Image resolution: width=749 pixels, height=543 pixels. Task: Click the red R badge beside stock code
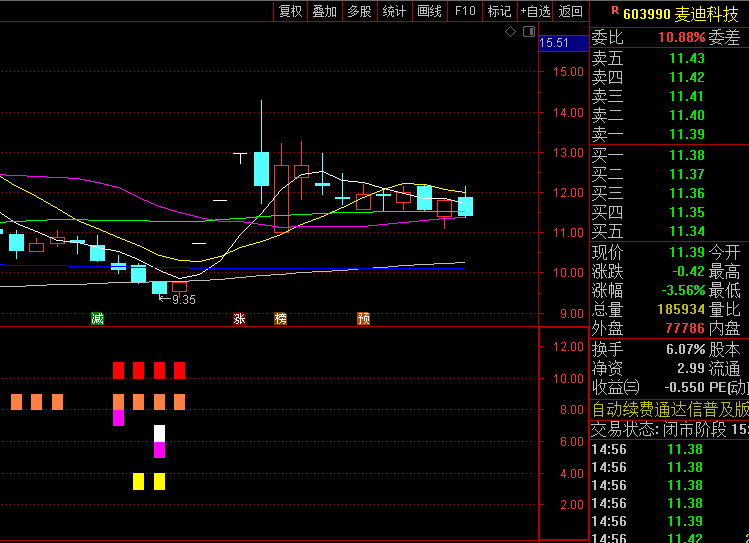[614, 12]
